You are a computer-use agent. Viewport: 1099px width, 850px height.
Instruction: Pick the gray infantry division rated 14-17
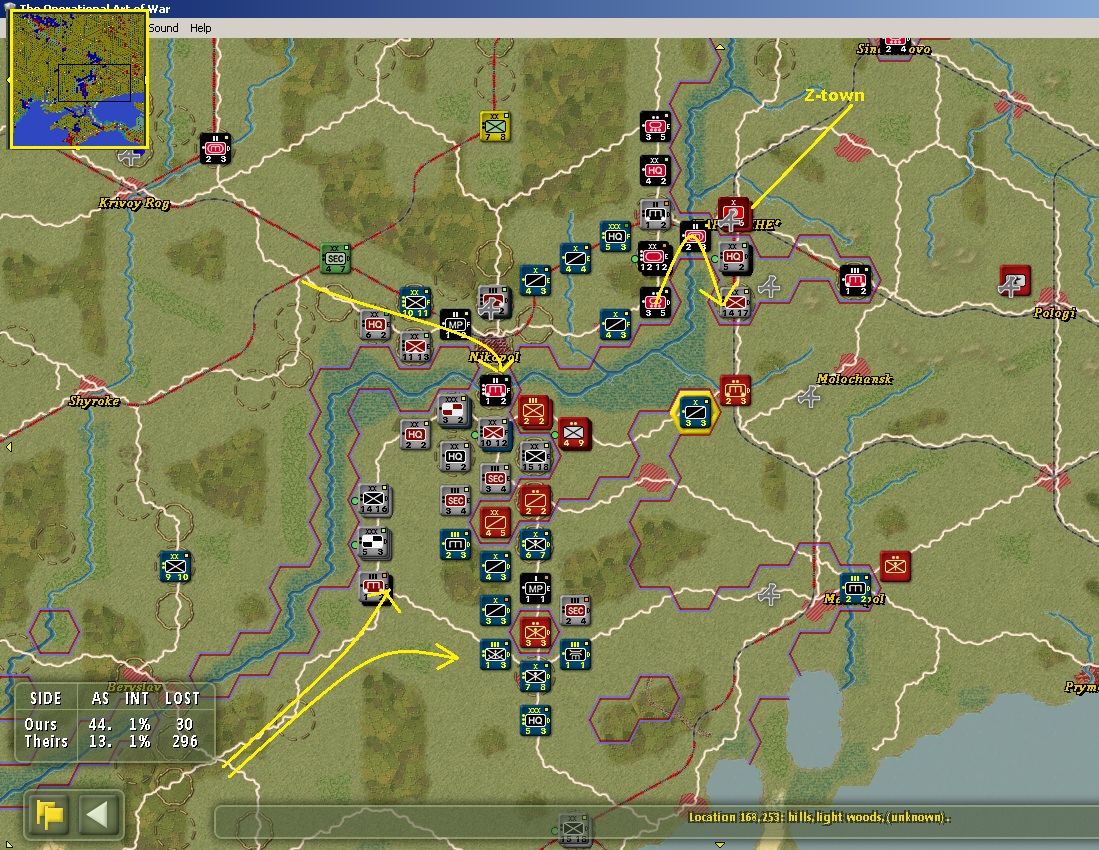734,303
